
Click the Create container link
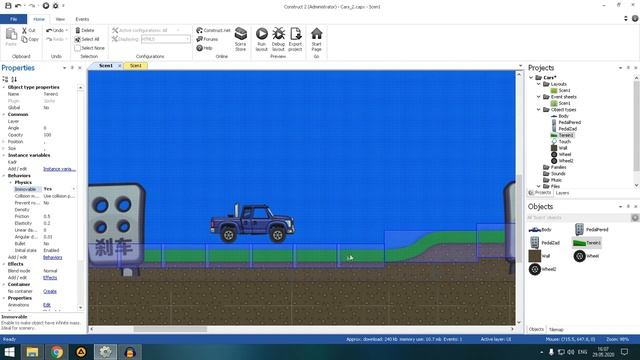click(50, 291)
